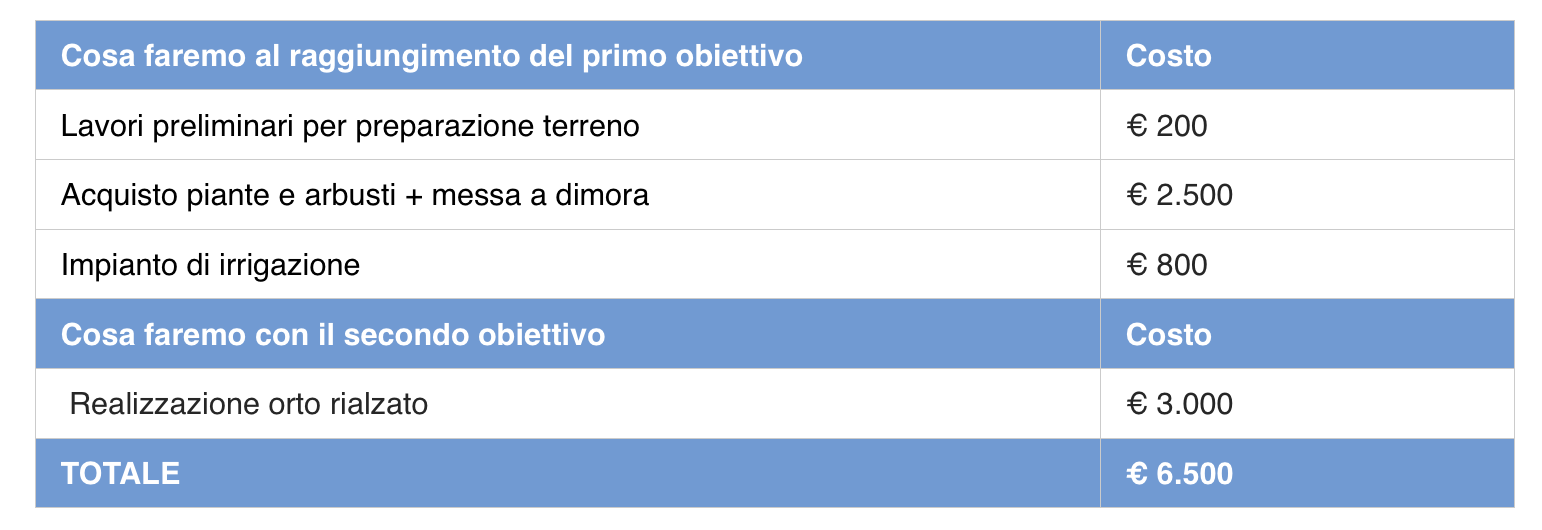The height and width of the screenshot is (530, 1542).
Task: Select the 'Lavori preliminari per preparazione terreno' cell
Action: (350, 126)
